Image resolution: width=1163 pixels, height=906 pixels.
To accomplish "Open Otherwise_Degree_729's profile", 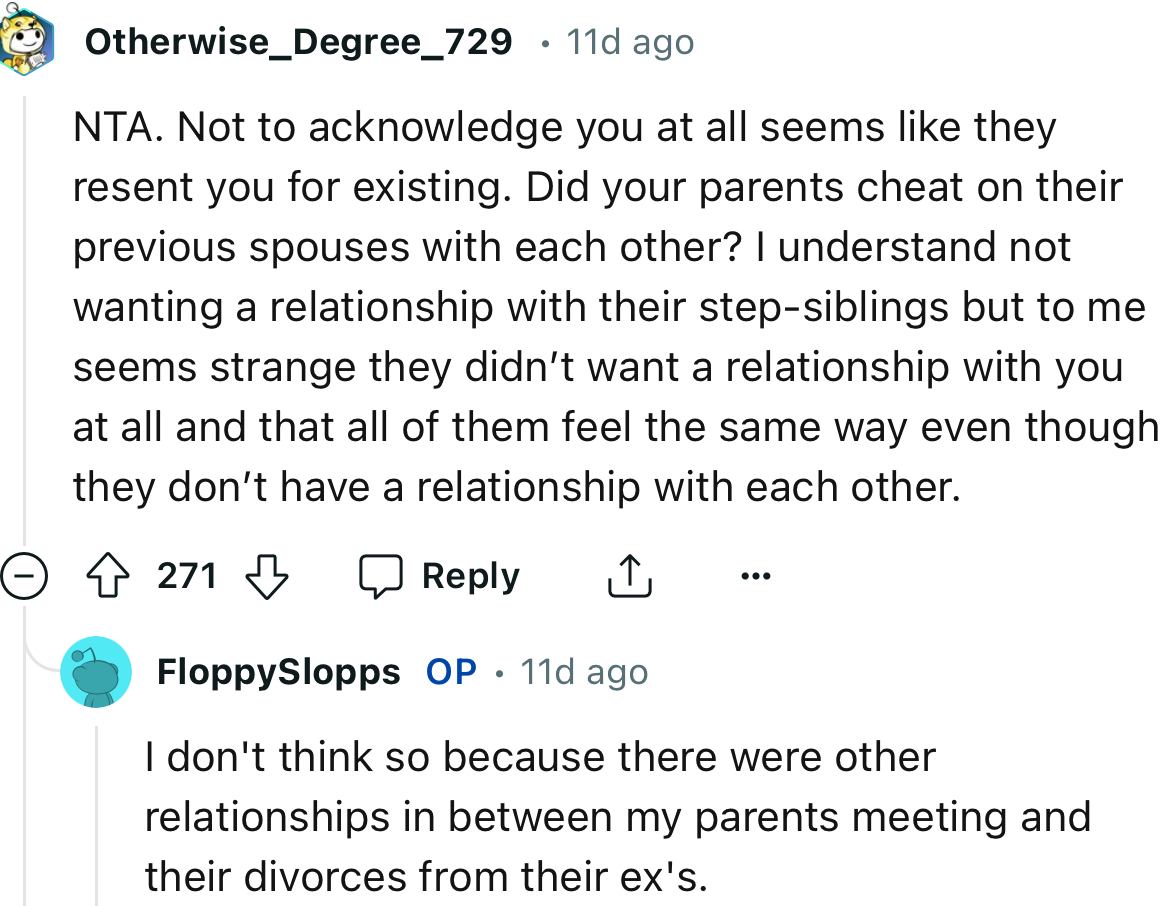I will pyautogui.click(x=297, y=41).
